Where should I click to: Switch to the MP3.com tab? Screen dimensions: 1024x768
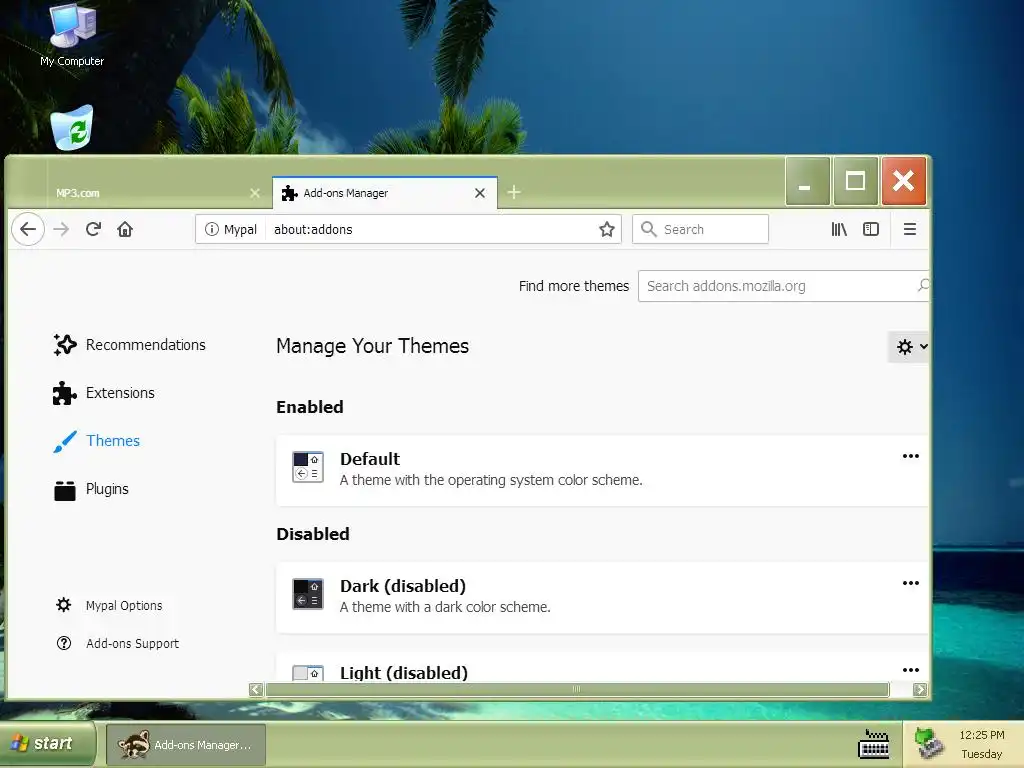click(x=158, y=193)
